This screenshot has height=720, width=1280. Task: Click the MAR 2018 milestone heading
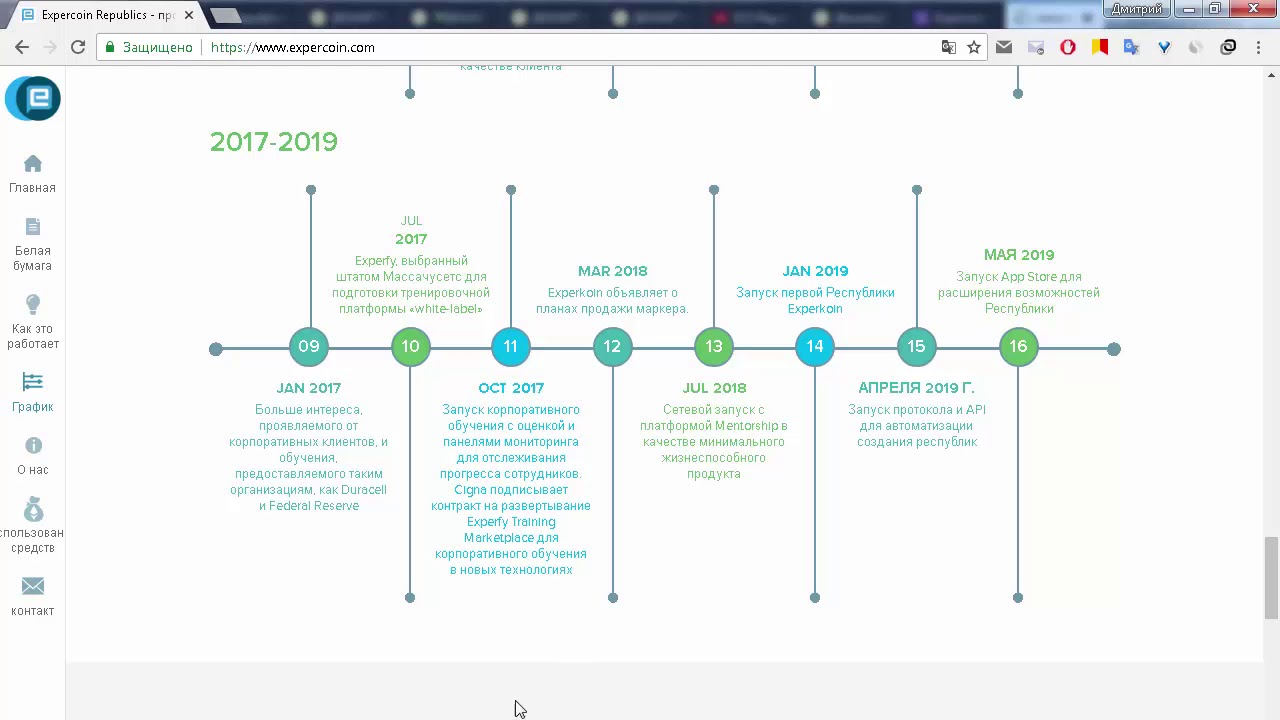(613, 271)
